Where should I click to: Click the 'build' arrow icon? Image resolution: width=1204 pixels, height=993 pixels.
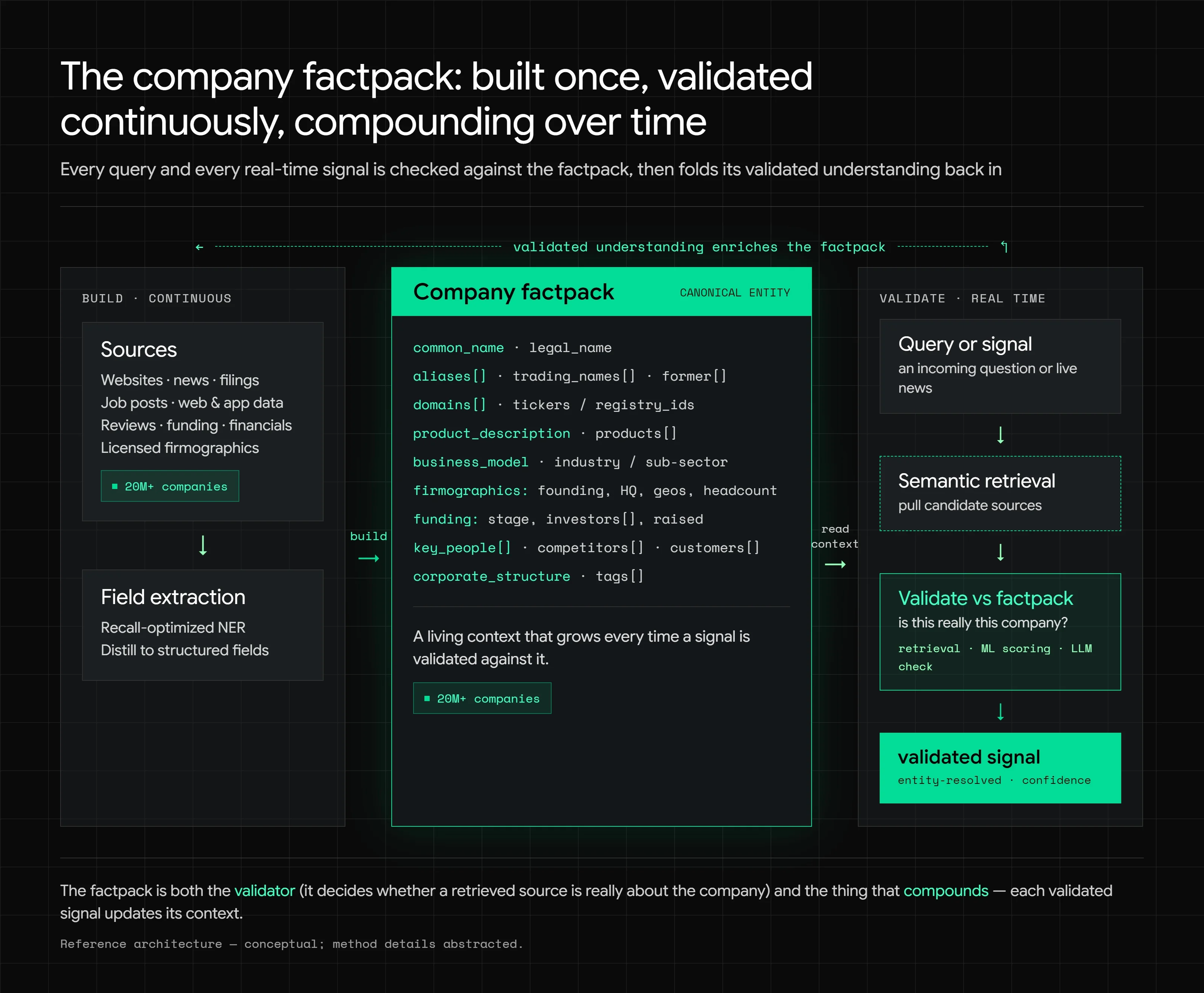pyautogui.click(x=368, y=558)
